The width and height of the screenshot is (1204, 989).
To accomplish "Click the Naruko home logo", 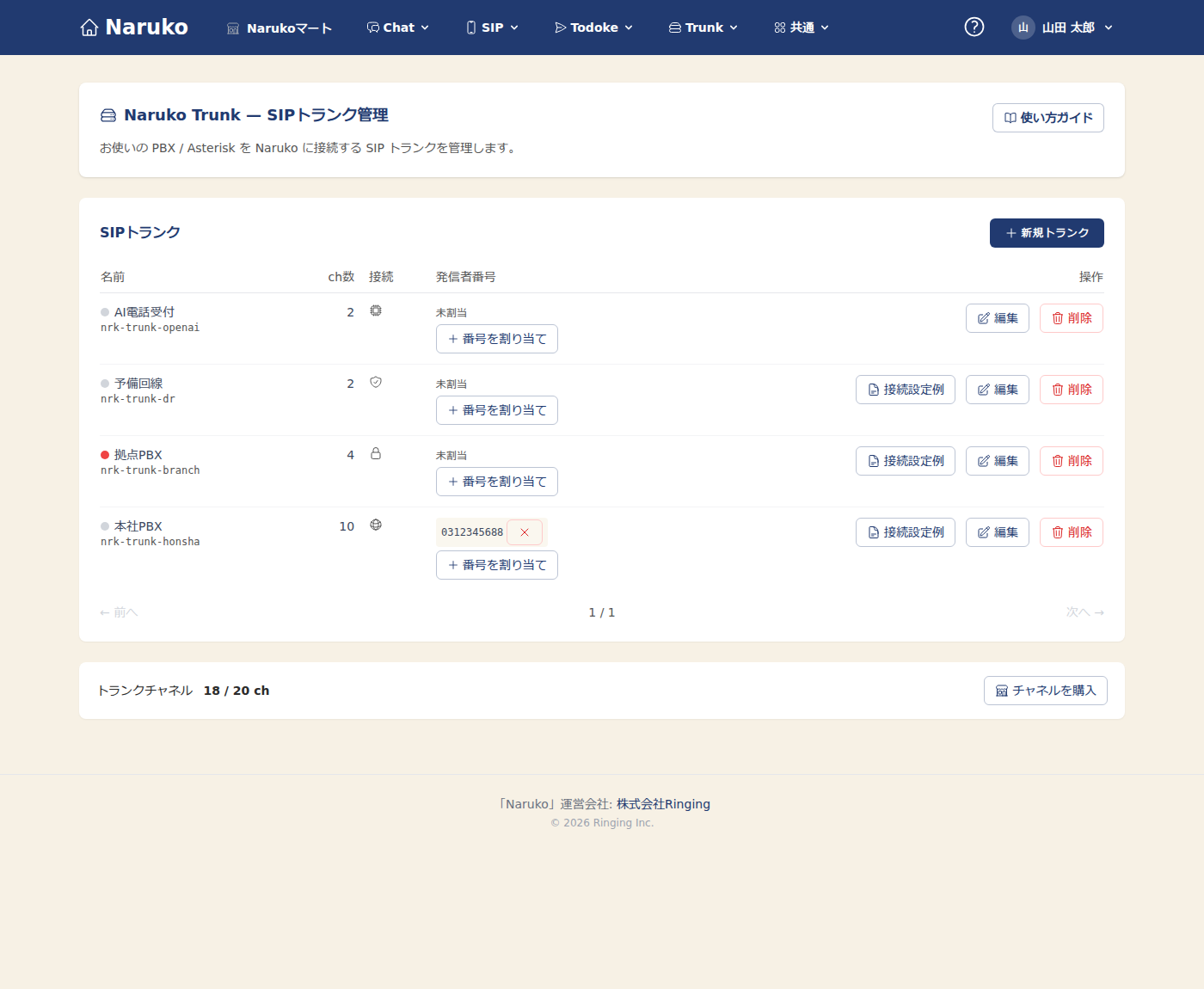I will tap(134, 28).
